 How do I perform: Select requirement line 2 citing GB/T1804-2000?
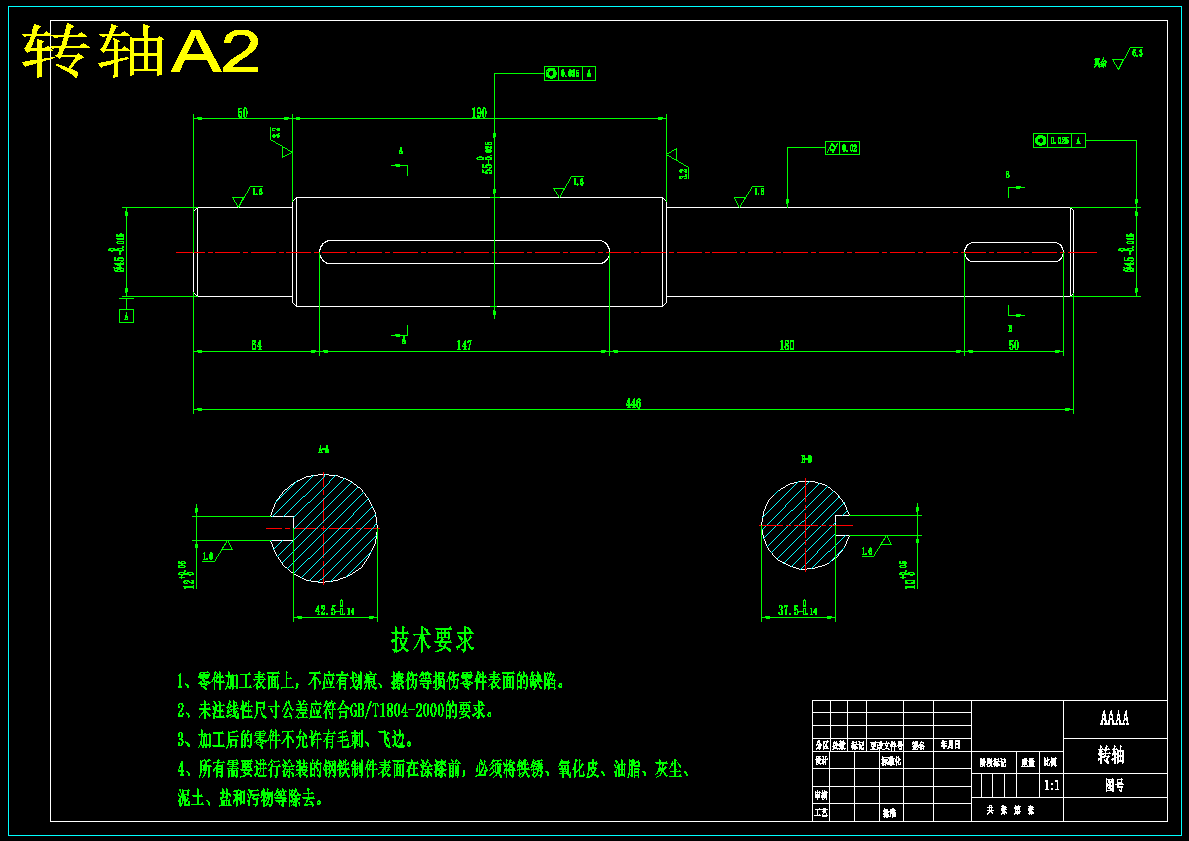[x=335, y=711]
